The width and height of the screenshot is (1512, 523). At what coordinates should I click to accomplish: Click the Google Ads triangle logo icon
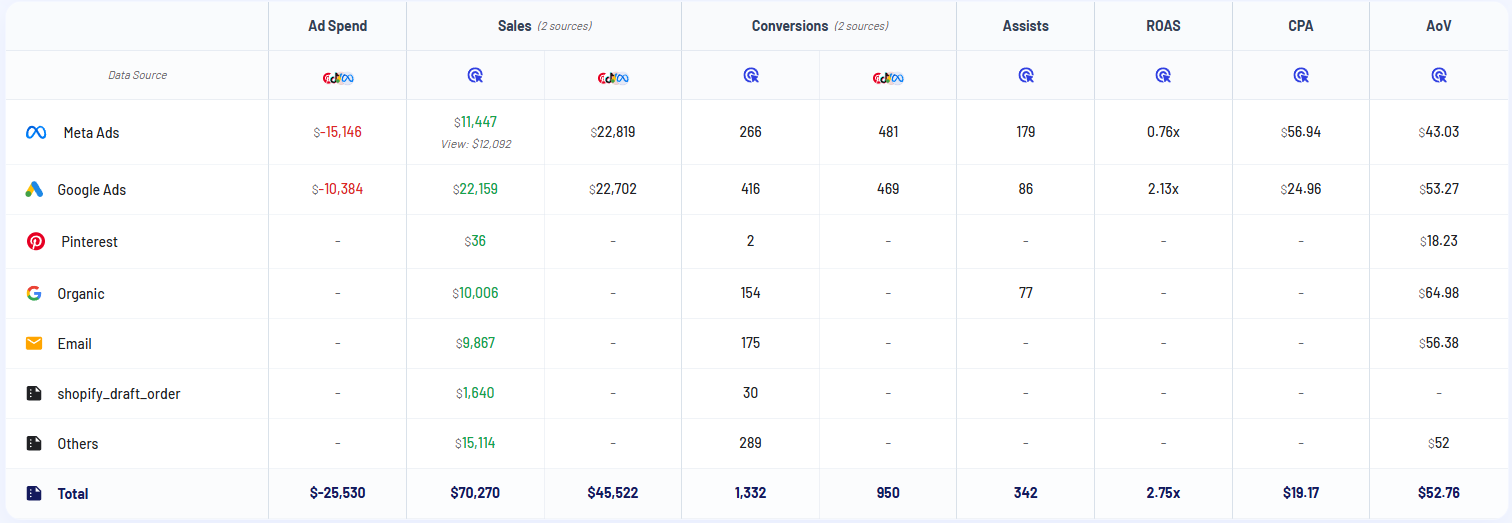coord(34,189)
